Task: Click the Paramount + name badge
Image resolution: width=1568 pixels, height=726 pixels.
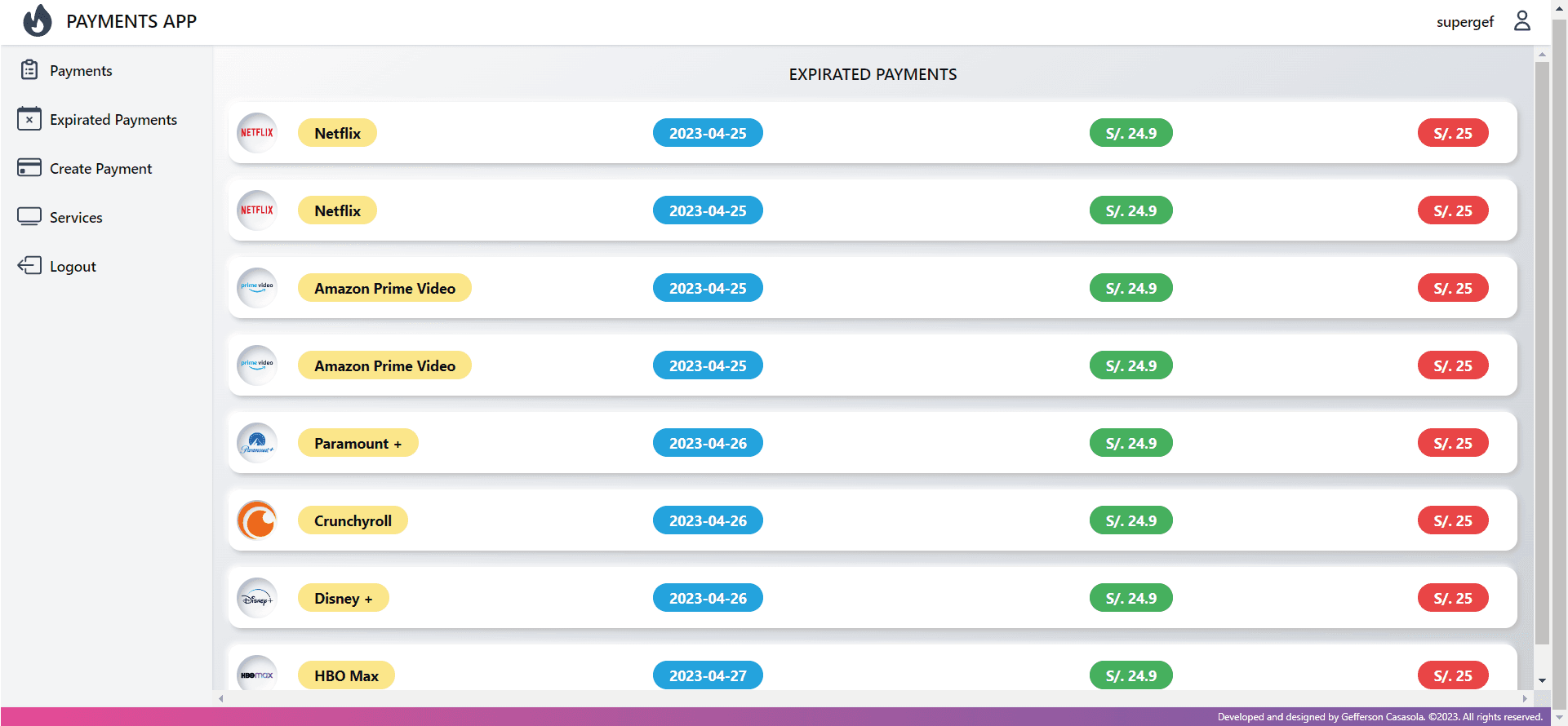Action: [358, 443]
